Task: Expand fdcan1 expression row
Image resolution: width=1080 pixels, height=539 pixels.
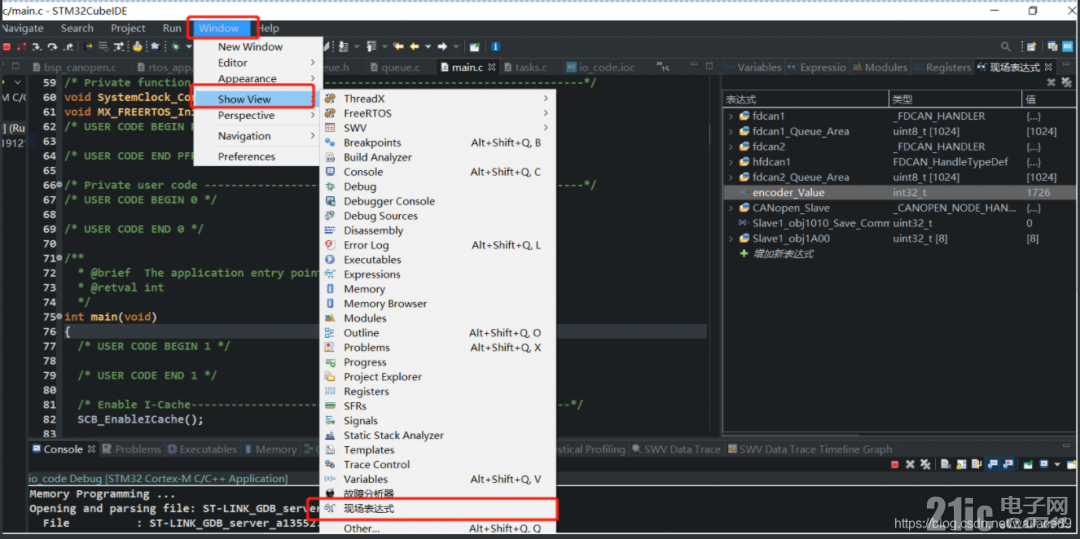Action: coord(730,116)
